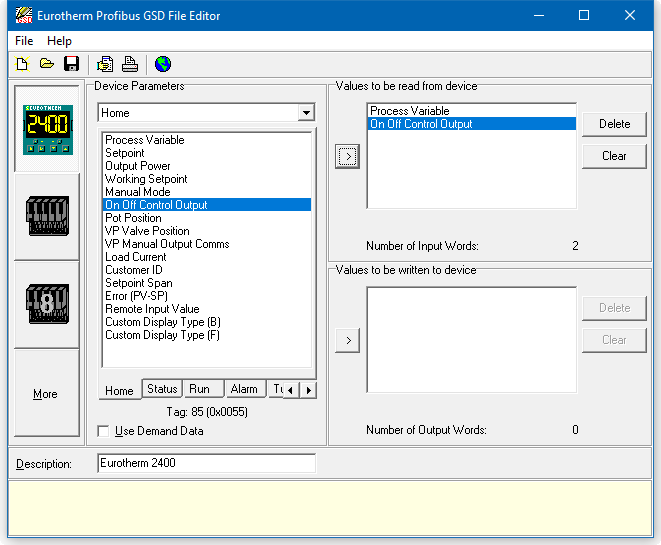Click the printer toolbar icon
The height and width of the screenshot is (545, 661).
[x=129, y=64]
